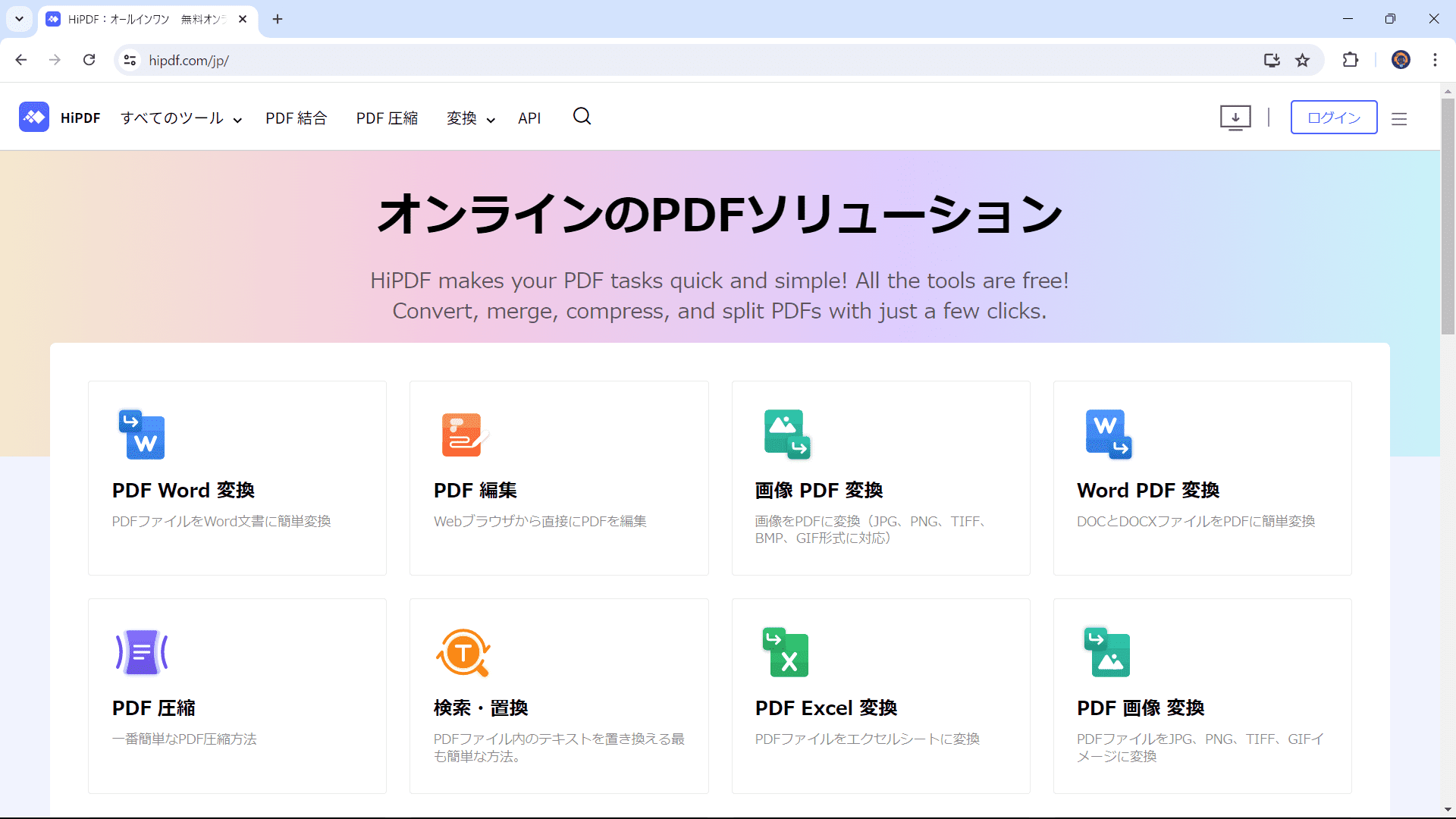Image resolution: width=1456 pixels, height=819 pixels.
Task: Click the PDF 編集 card icon
Action: pyautogui.click(x=465, y=435)
